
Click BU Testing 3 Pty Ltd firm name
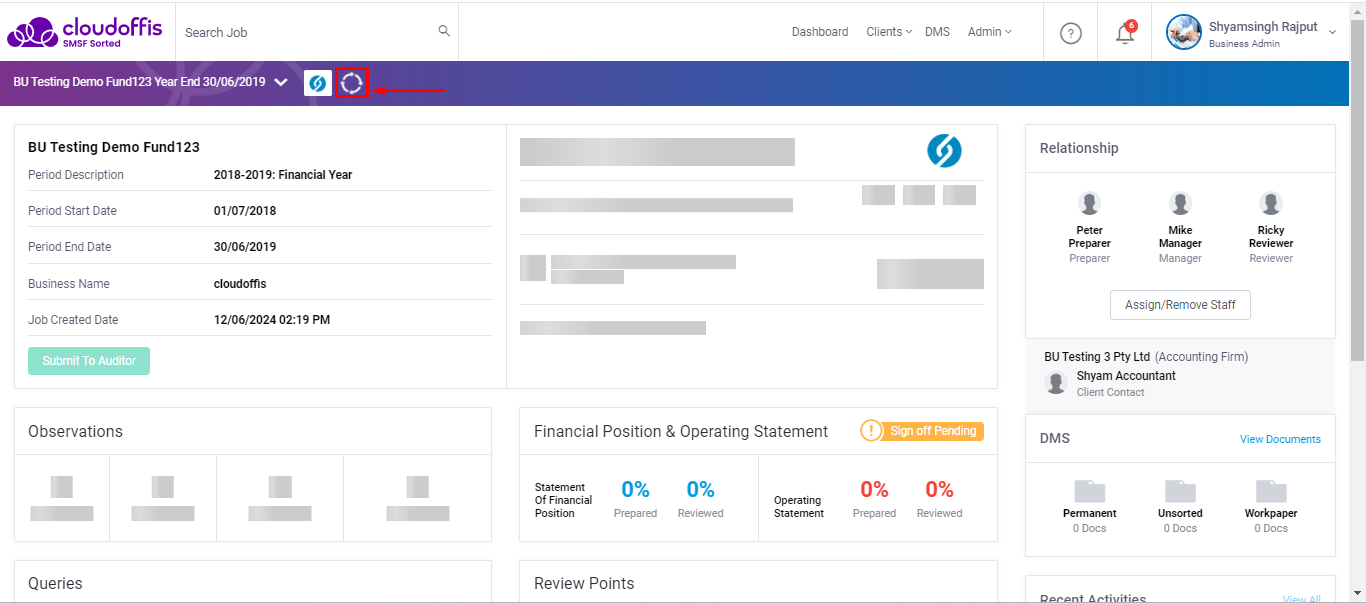pos(1098,357)
